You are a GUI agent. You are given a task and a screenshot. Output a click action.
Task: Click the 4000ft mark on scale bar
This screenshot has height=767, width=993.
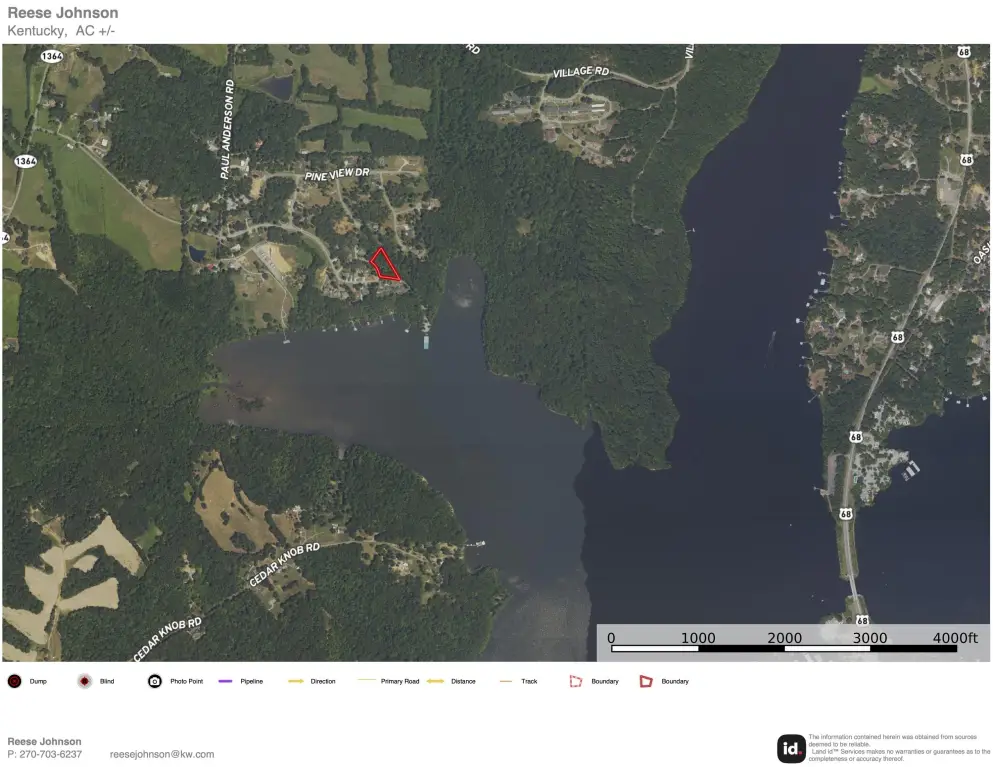point(954,638)
